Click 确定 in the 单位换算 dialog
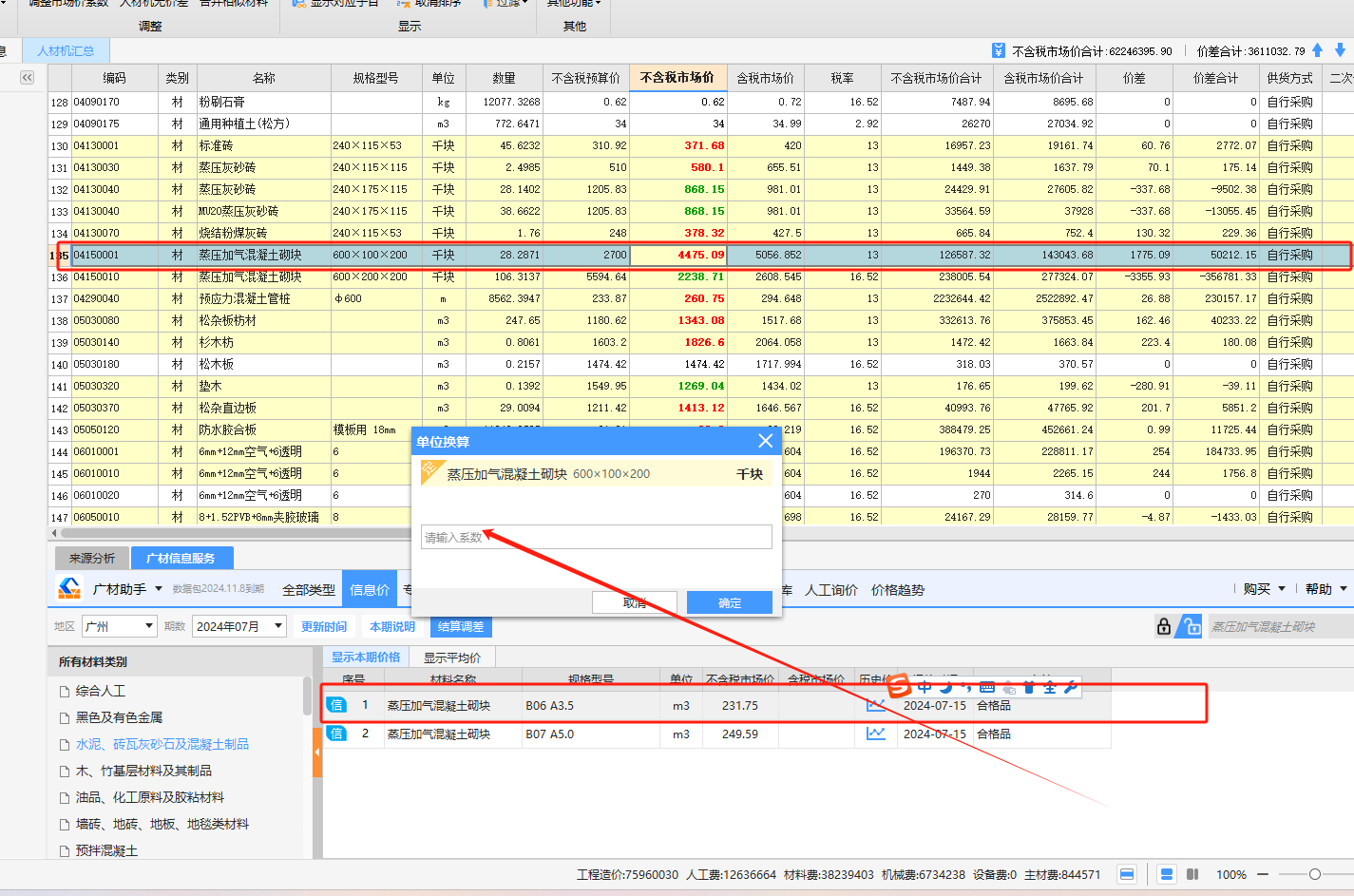Screen dimensions: 1354x896 coord(730,602)
